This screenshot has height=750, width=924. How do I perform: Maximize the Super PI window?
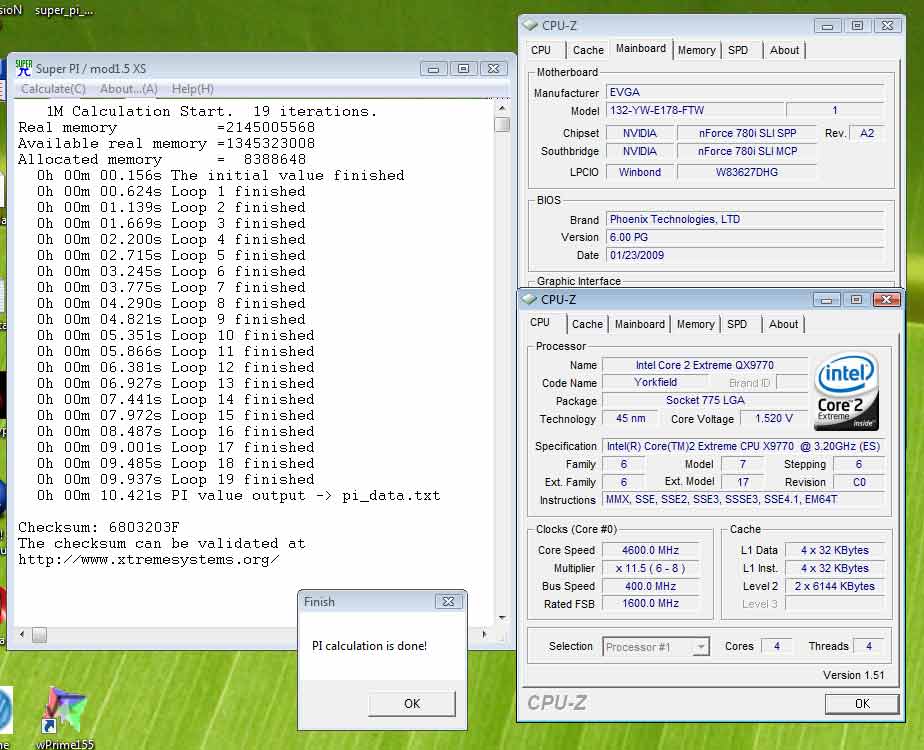click(x=464, y=68)
